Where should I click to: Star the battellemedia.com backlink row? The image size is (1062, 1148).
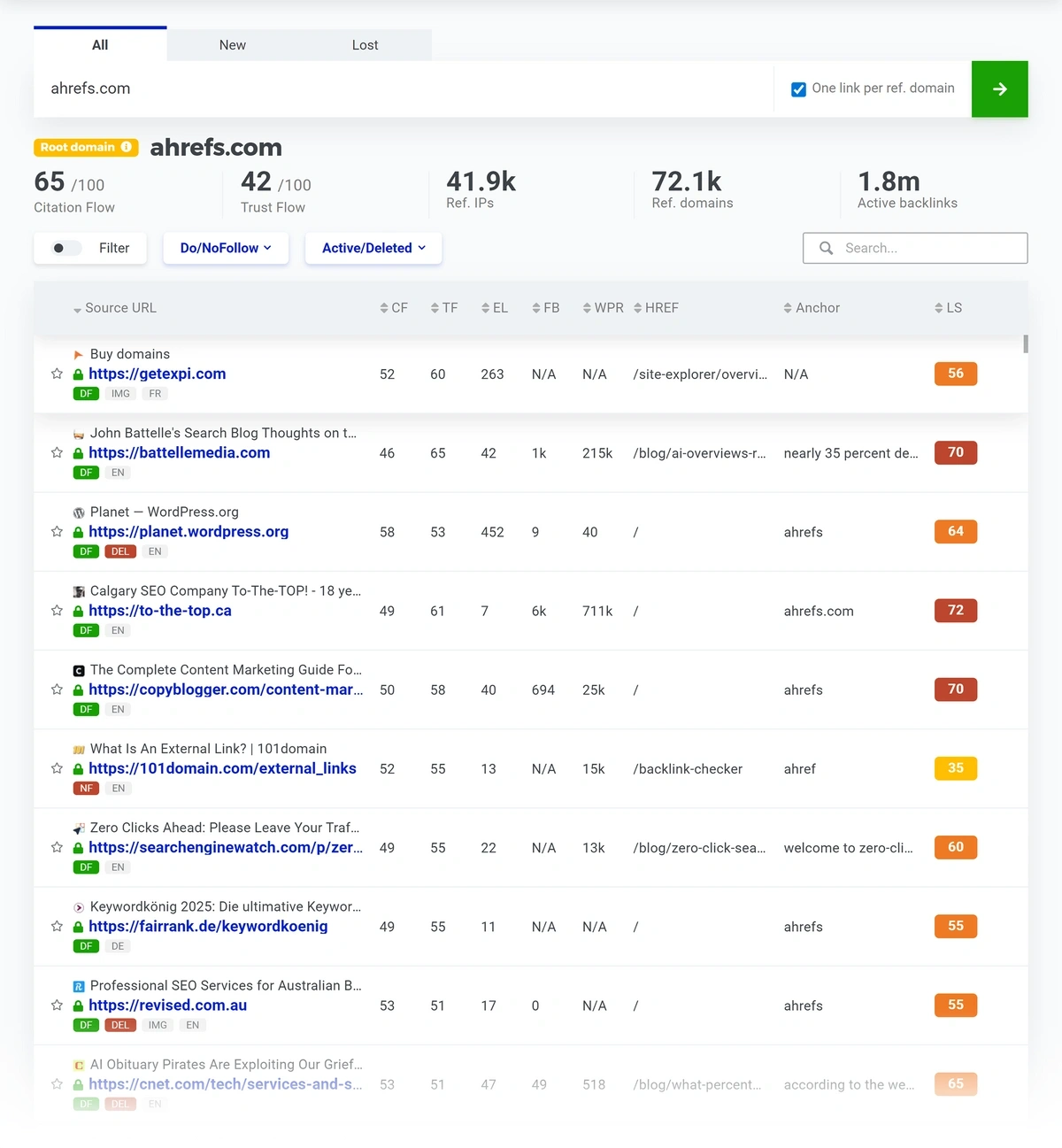pyautogui.click(x=57, y=452)
